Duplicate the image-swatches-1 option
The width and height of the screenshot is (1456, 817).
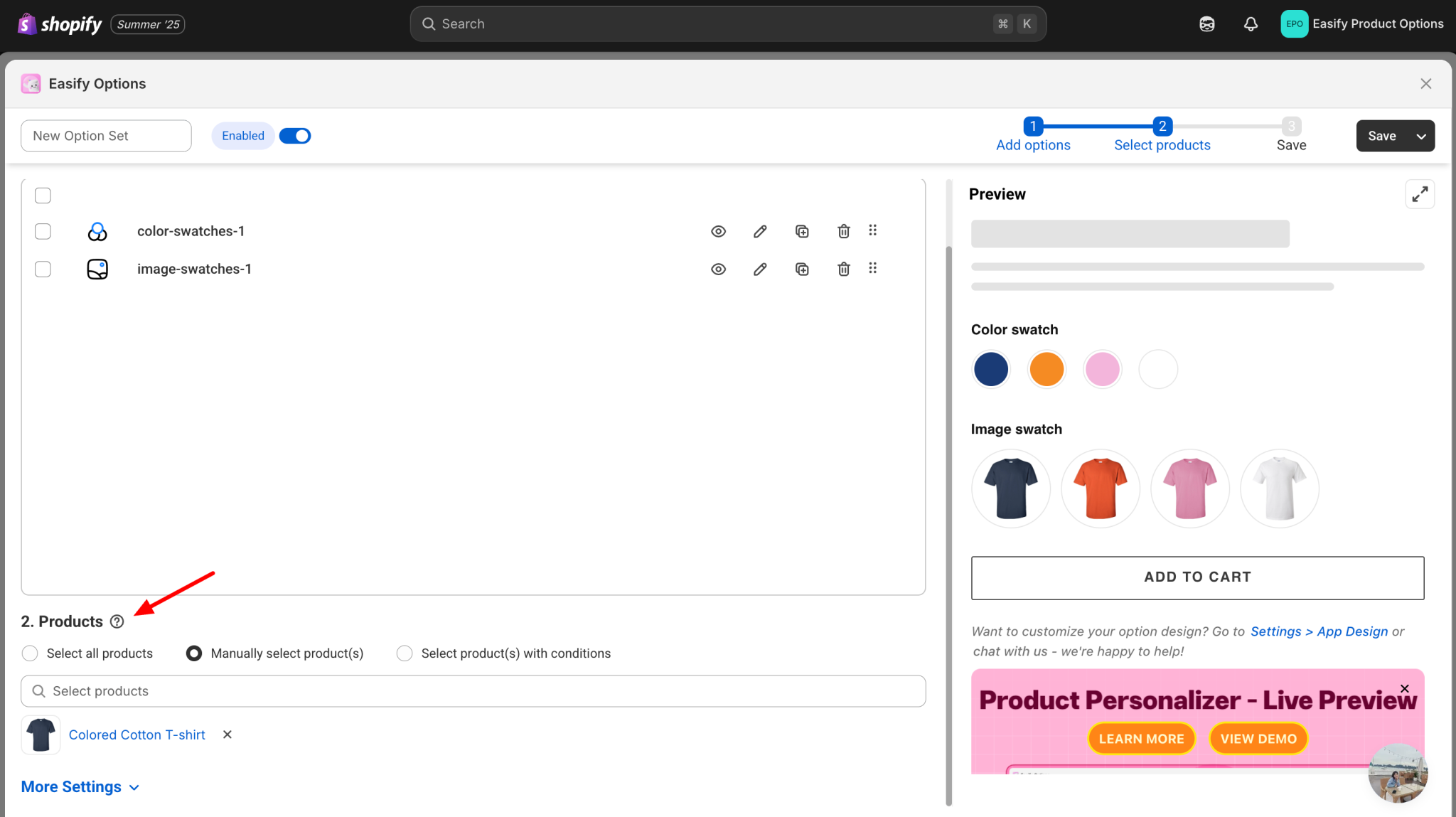pyautogui.click(x=802, y=269)
